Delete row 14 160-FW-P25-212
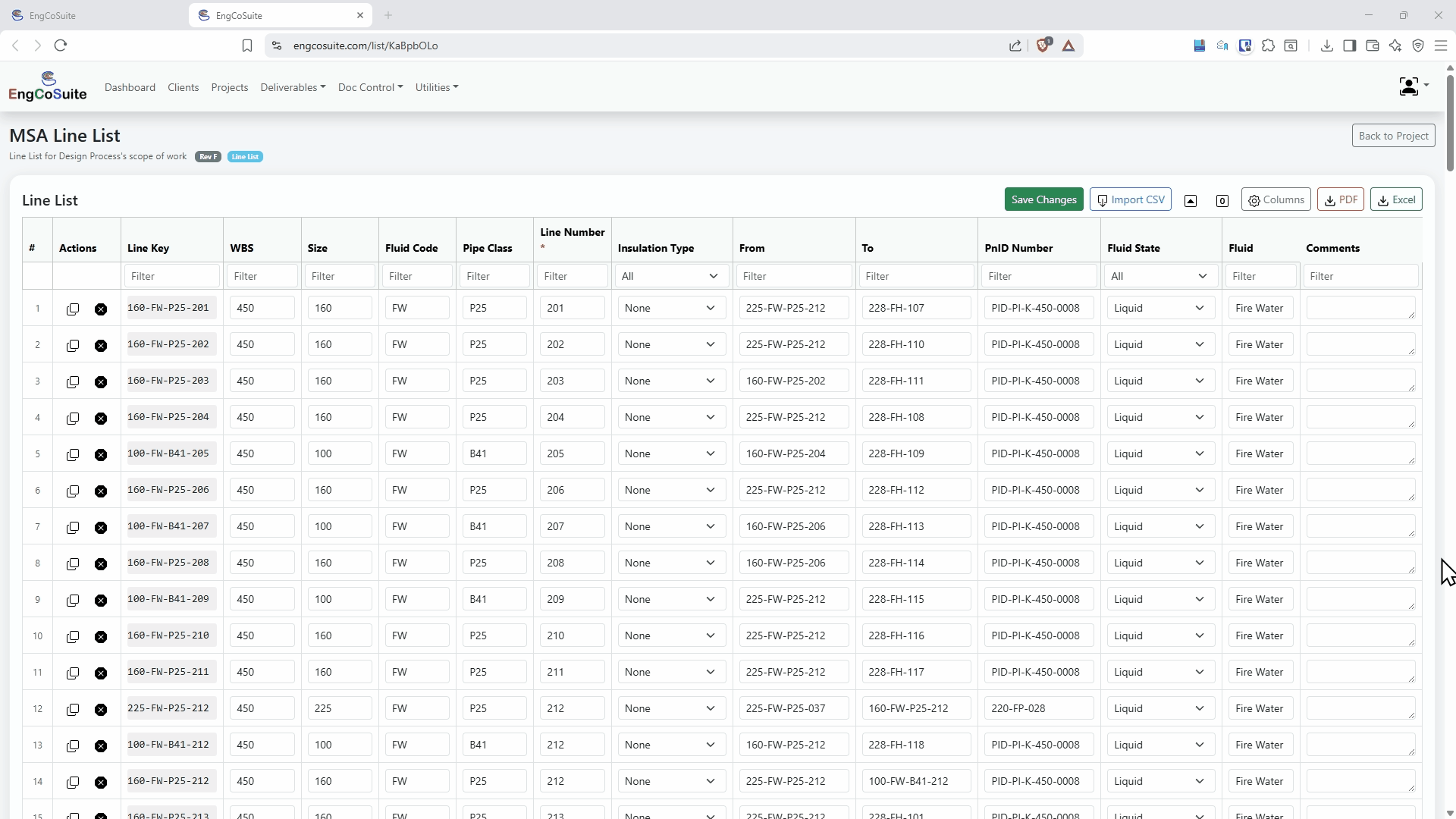Screen dimensions: 1456x819 point(101,783)
